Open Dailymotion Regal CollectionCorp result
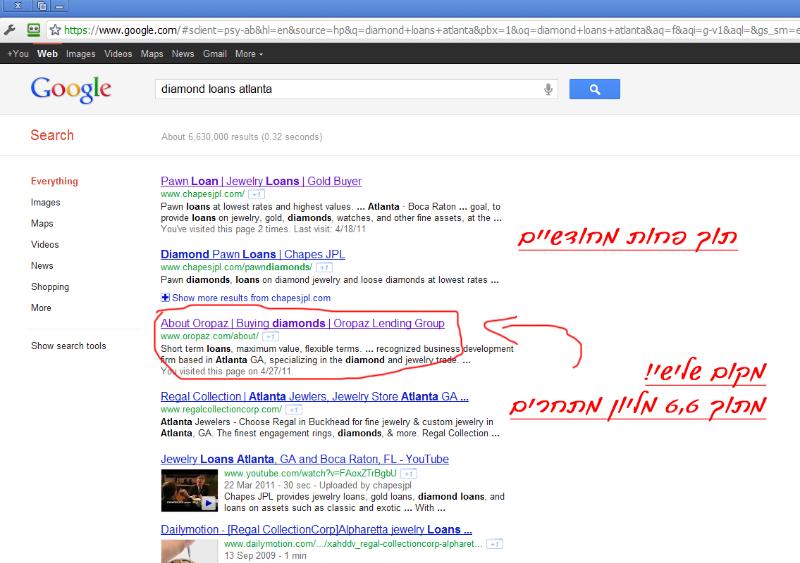The width and height of the screenshot is (800, 563). point(316,529)
